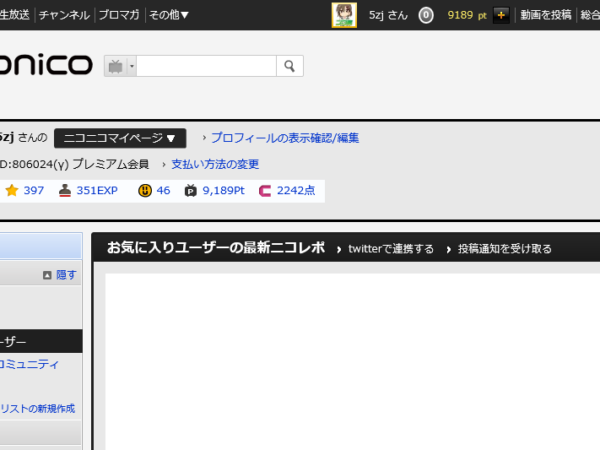This screenshot has height=450, width=600.
Task: Click the 397 star count
Action: [34, 190]
